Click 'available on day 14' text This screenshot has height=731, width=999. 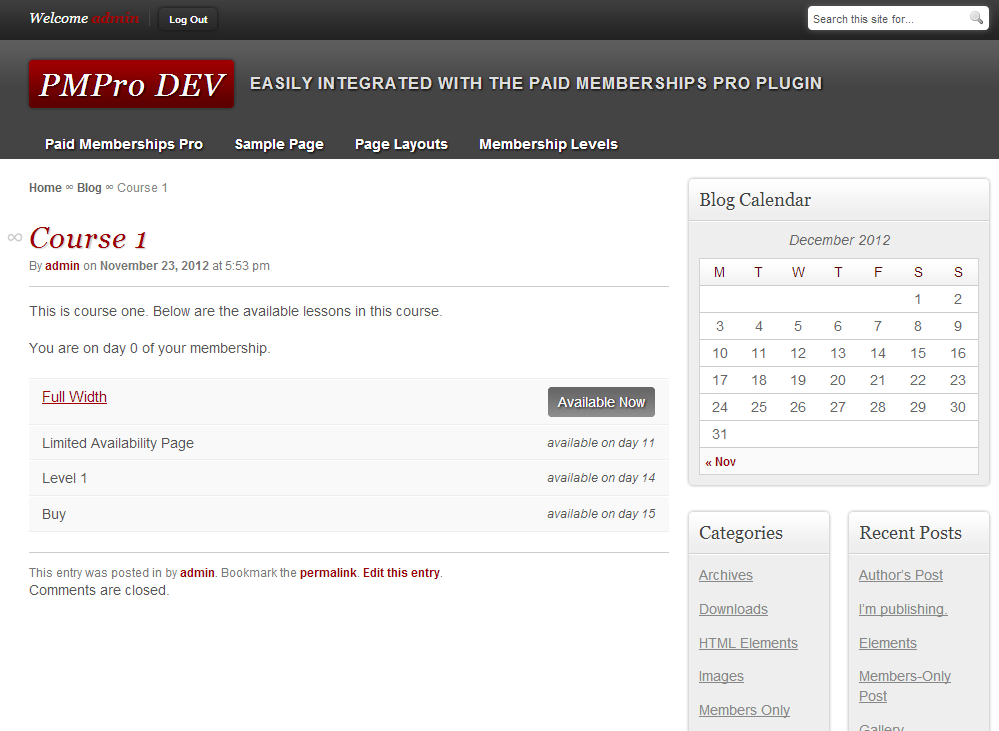[601, 478]
